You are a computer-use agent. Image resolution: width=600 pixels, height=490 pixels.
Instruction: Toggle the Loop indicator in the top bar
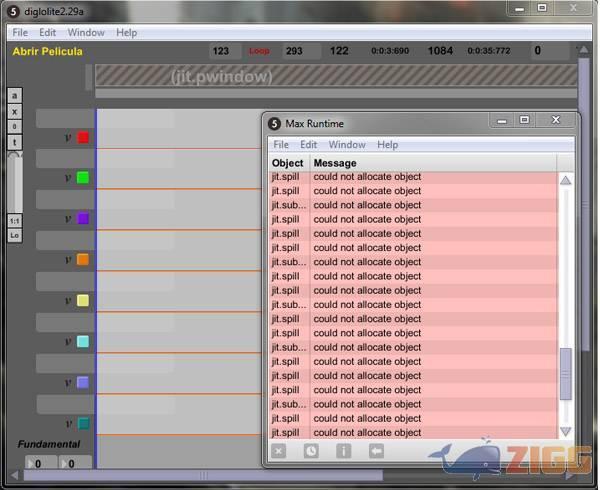(259, 51)
